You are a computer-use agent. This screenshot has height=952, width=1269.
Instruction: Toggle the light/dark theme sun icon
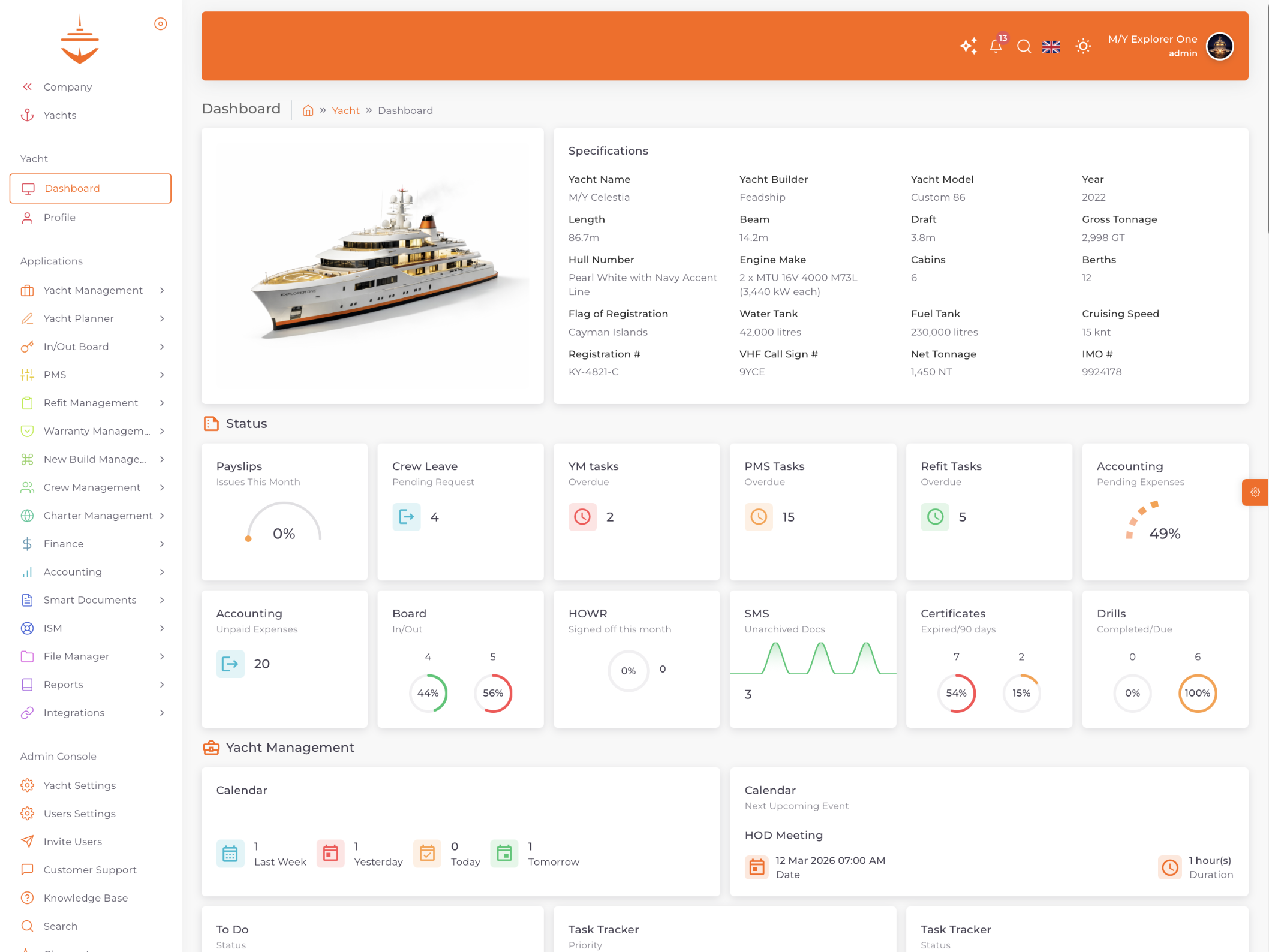1082,46
